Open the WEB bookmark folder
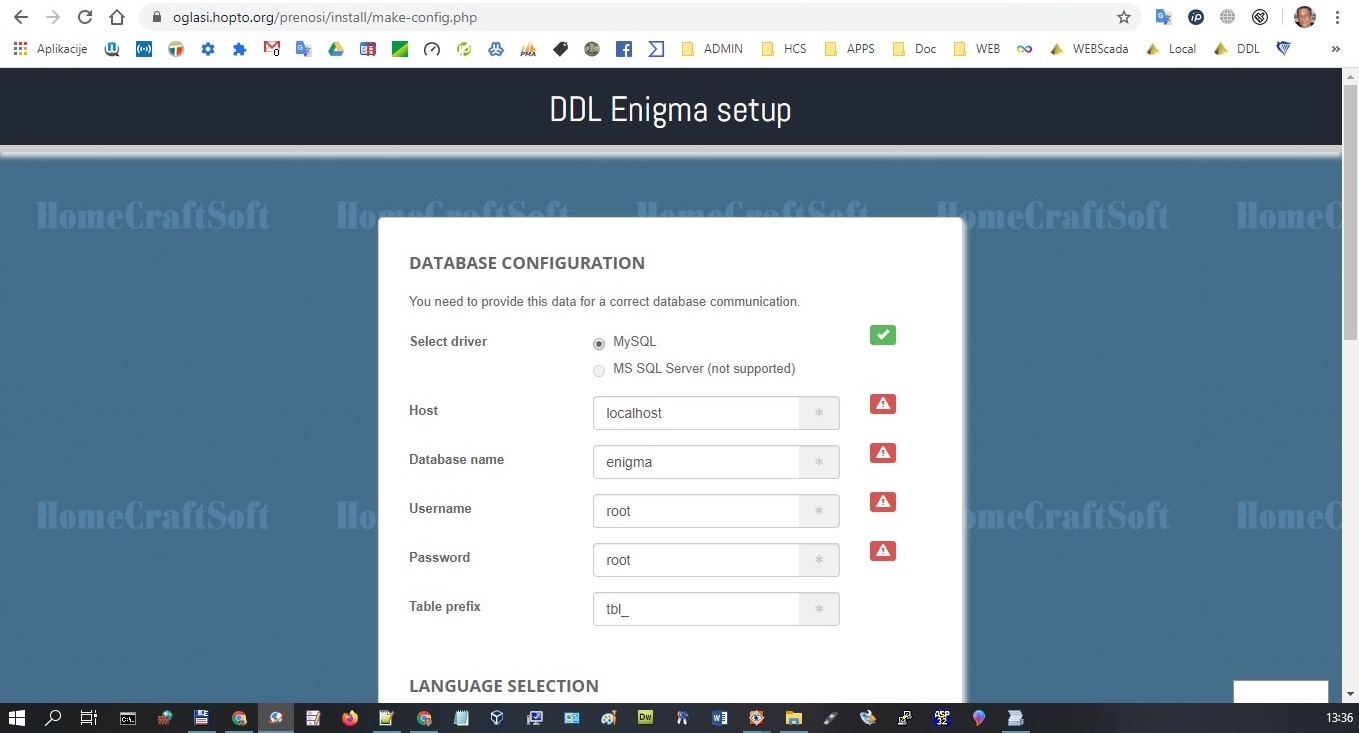This screenshot has height=733, width=1359. pyautogui.click(x=977, y=48)
